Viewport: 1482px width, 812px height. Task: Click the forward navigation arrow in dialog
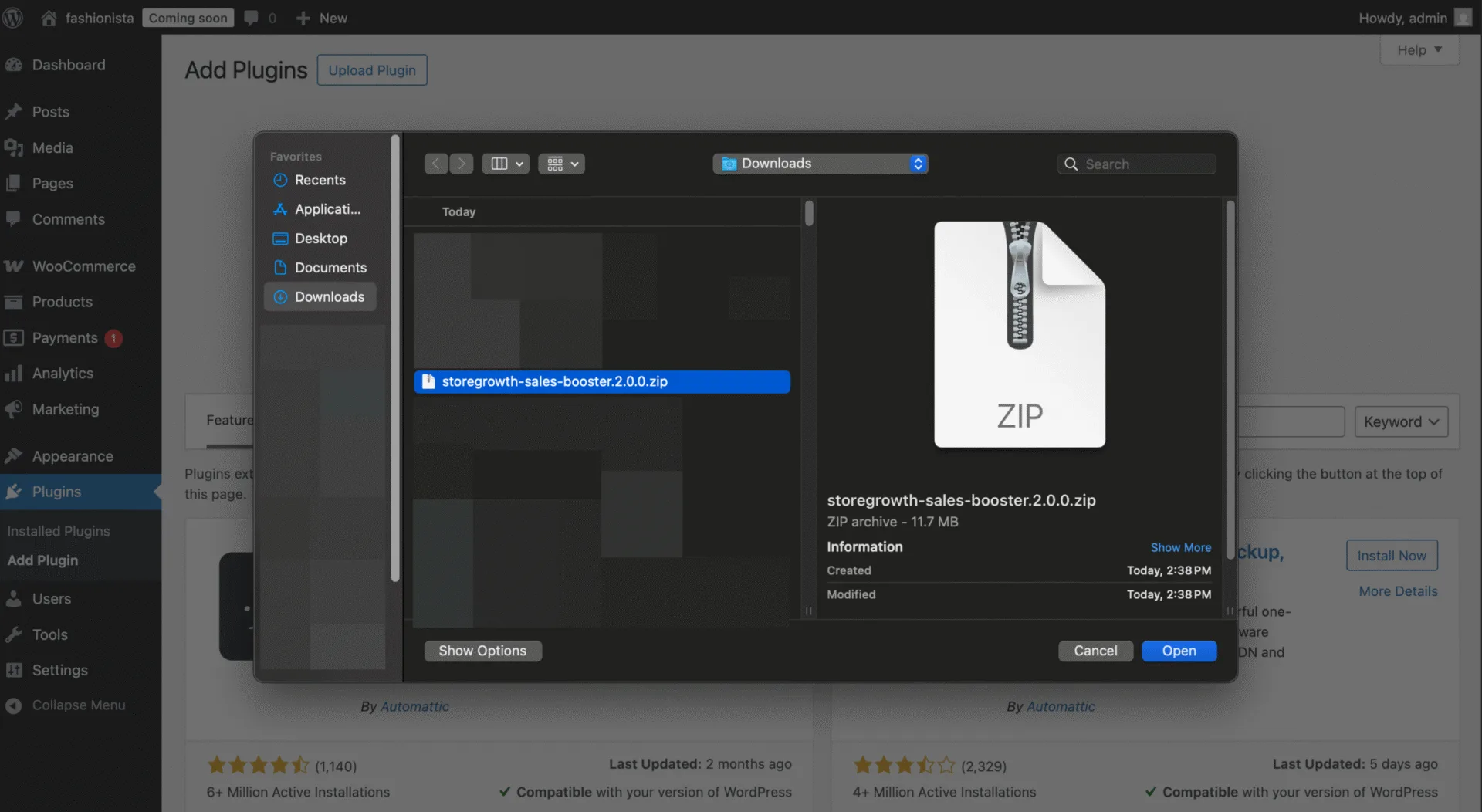click(x=462, y=164)
